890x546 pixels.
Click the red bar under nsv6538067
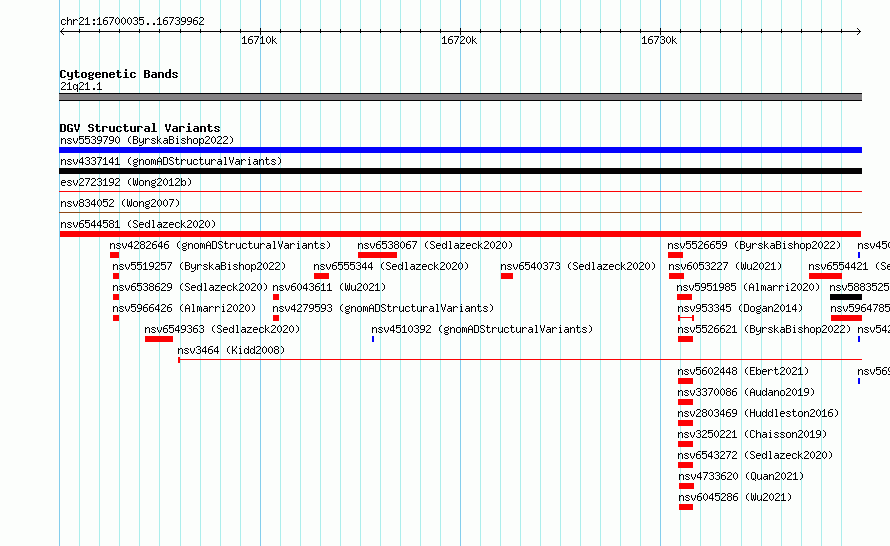(x=377, y=255)
